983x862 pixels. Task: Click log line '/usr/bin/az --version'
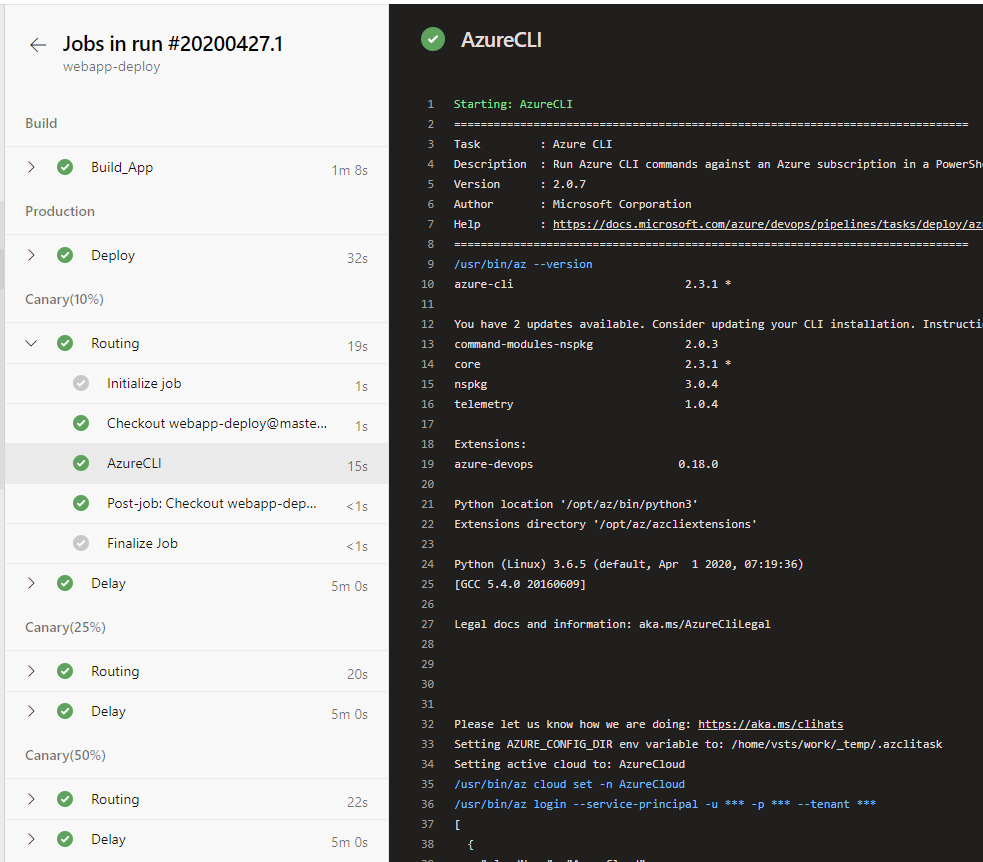523,264
